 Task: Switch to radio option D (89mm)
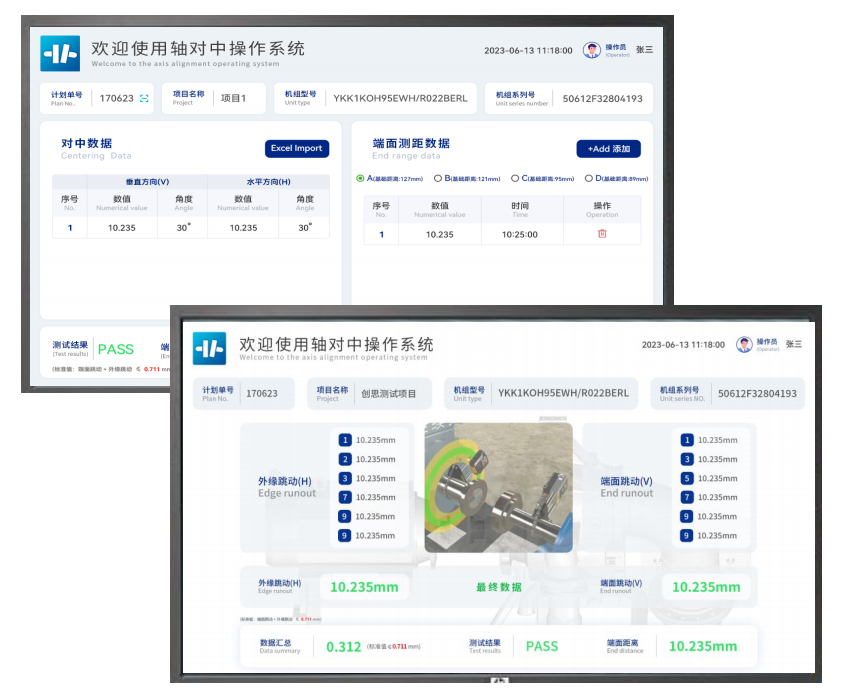(x=588, y=178)
